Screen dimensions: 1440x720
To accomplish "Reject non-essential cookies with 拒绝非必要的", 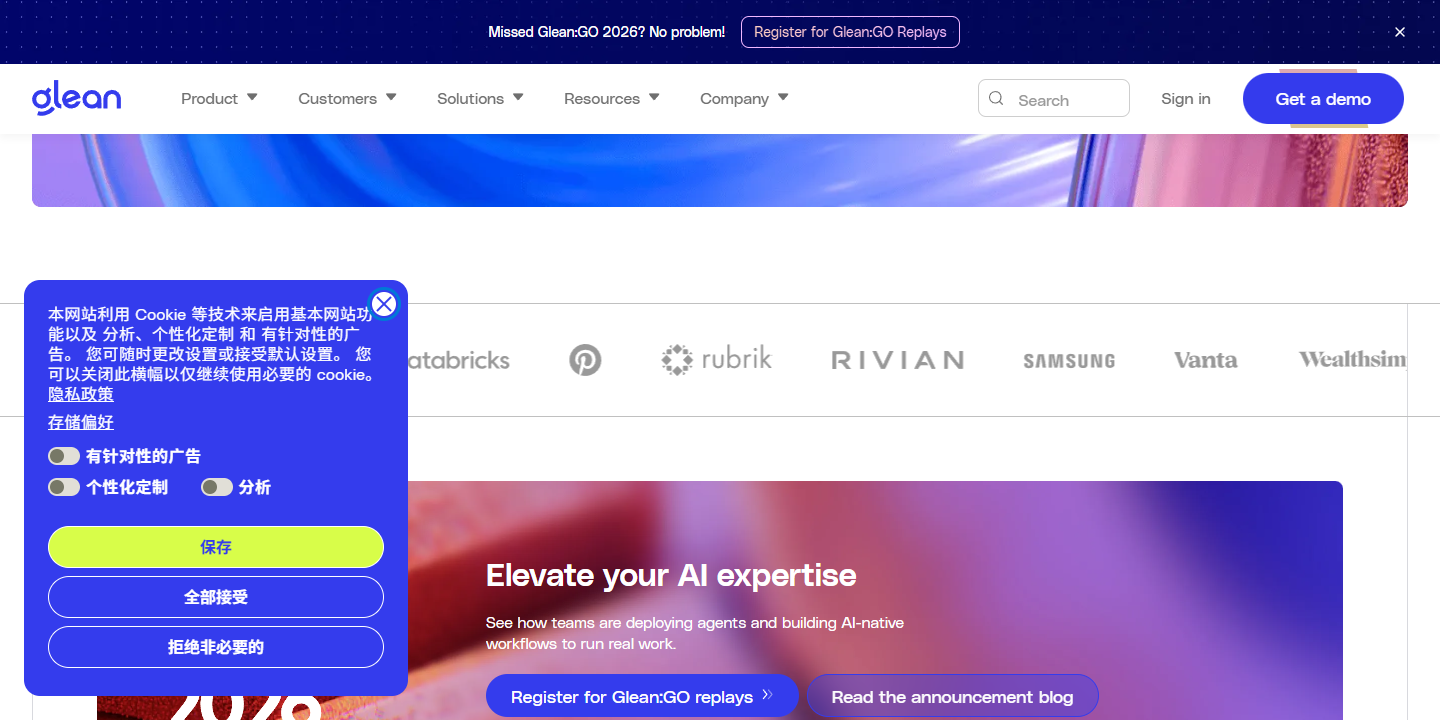I will [216, 647].
